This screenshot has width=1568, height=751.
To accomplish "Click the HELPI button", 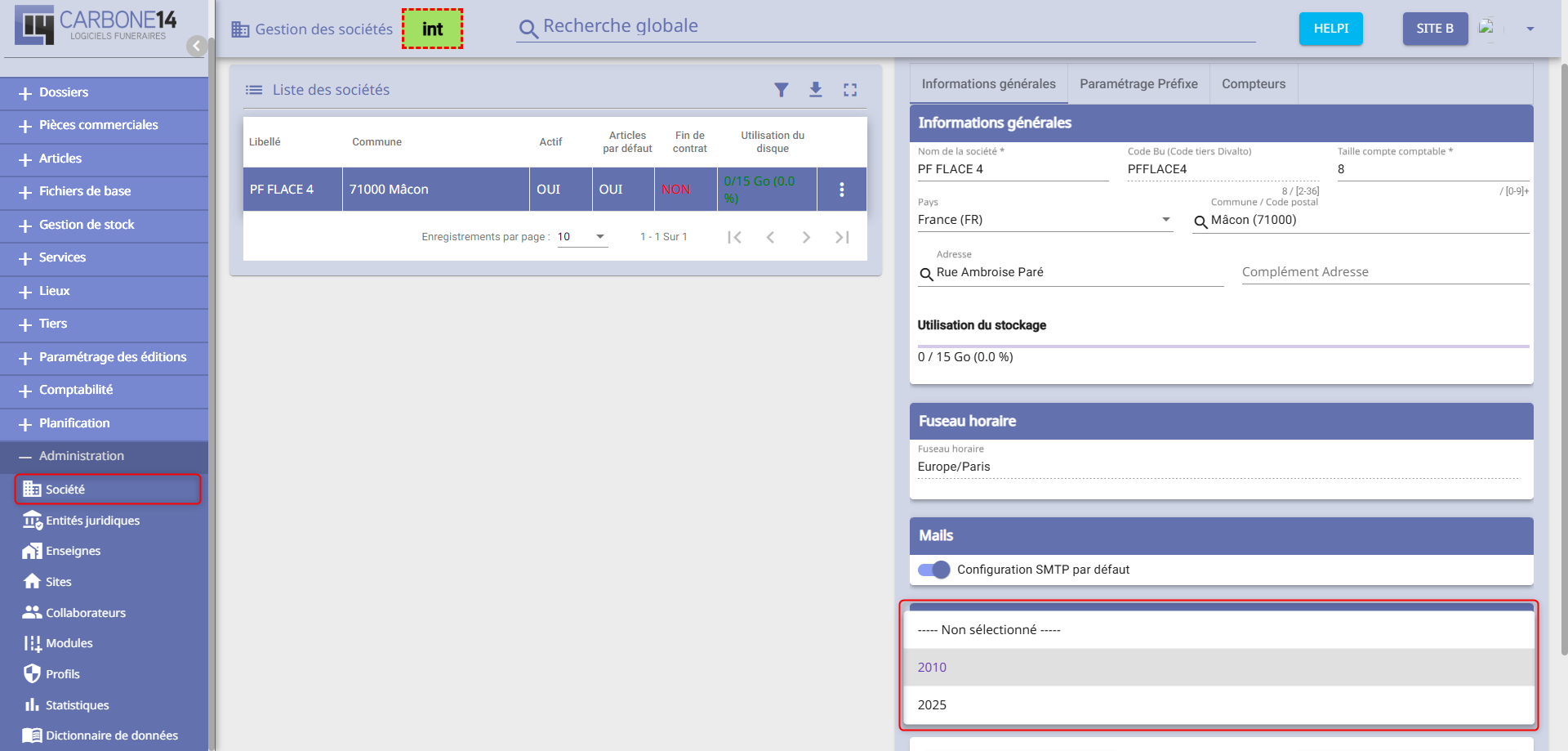I will coord(1330,29).
